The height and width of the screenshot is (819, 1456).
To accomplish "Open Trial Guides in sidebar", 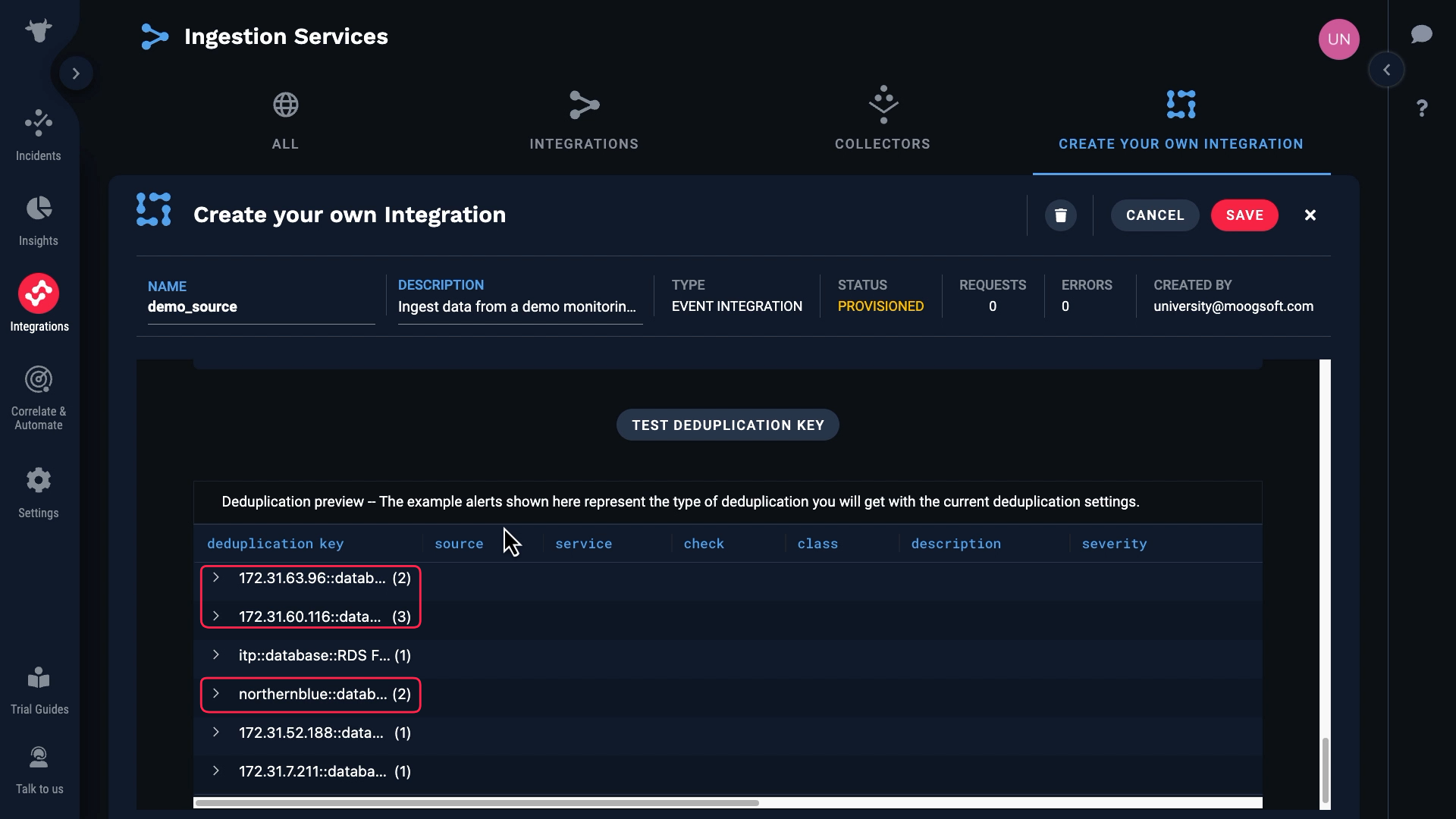I will pyautogui.click(x=38, y=679).
